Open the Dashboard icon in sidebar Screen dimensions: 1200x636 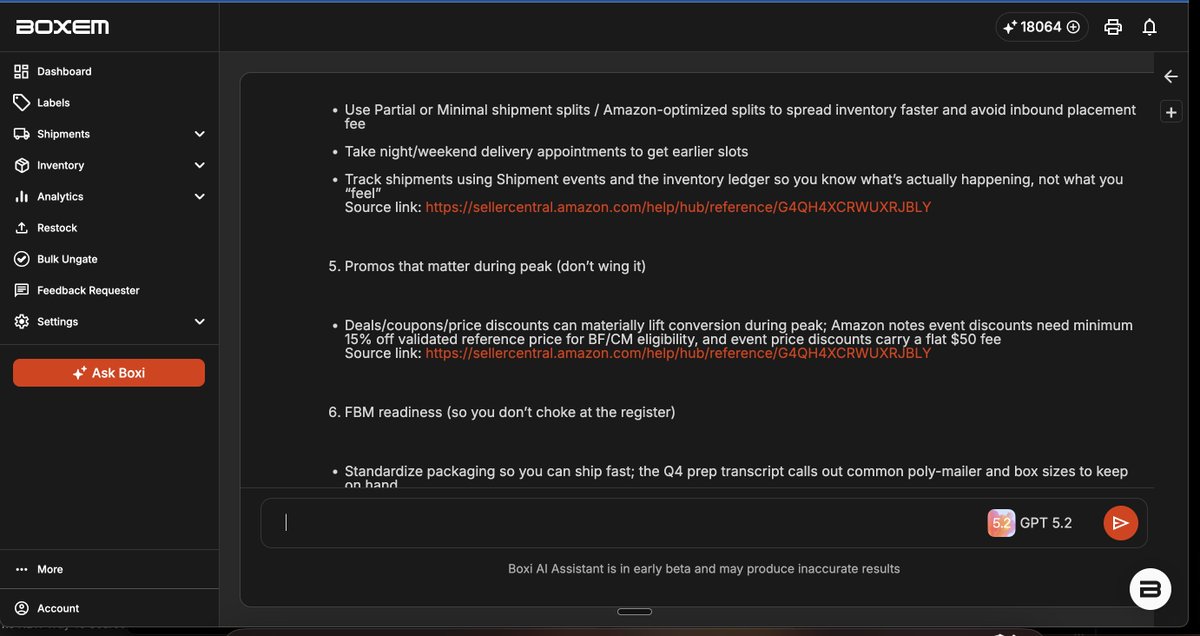(x=21, y=71)
